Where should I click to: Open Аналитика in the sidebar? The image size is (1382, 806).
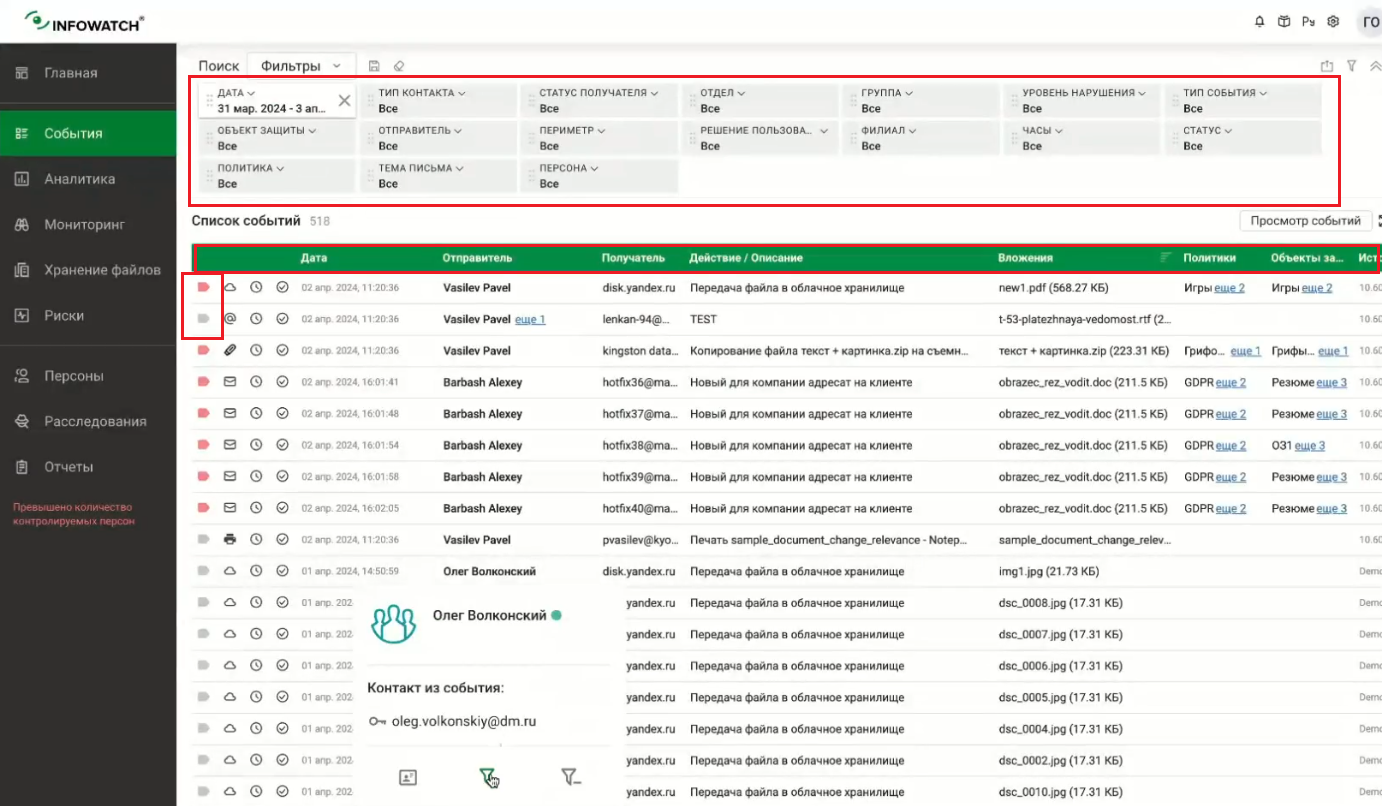79,179
